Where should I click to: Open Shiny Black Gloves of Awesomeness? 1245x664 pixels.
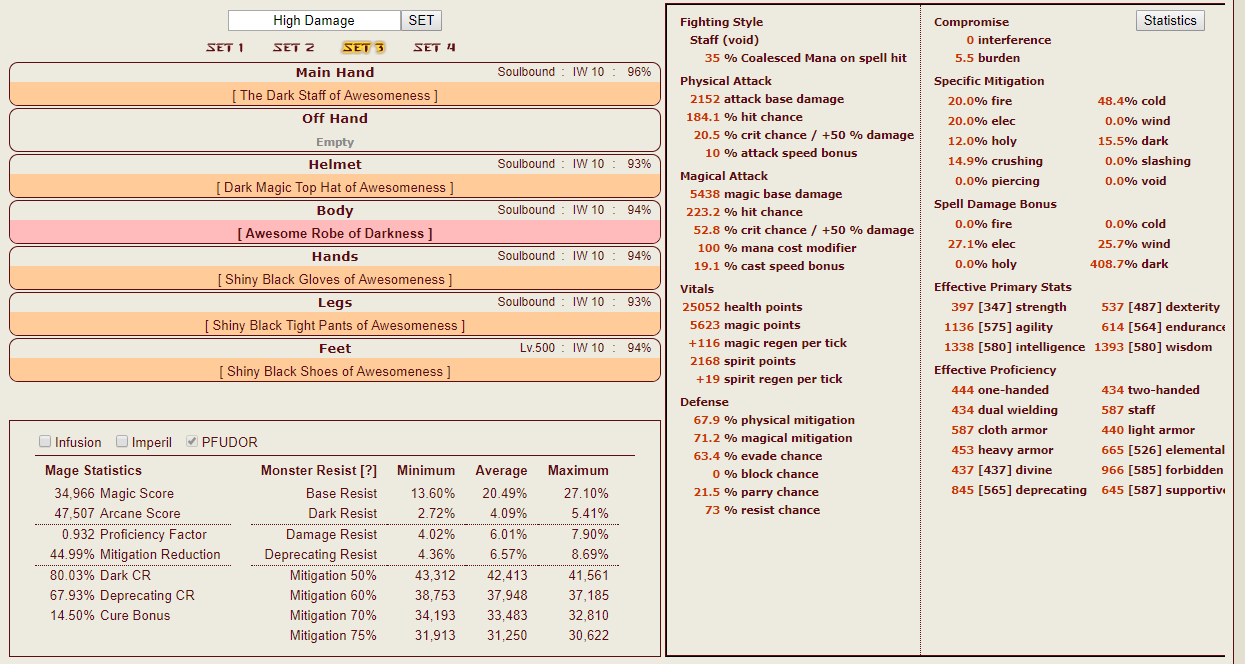coord(335,280)
